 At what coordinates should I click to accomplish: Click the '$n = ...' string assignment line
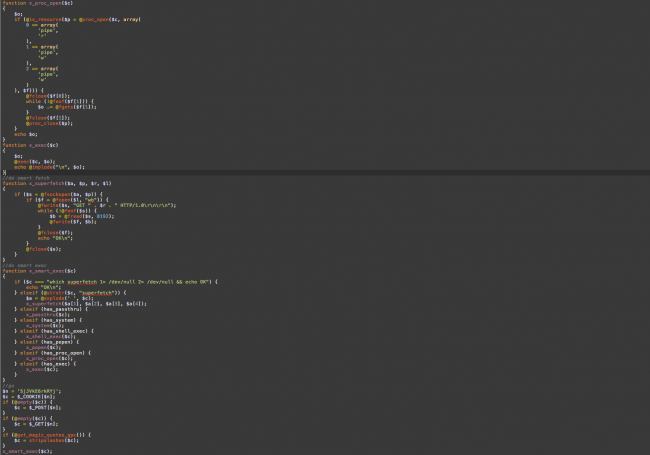coord(32,392)
